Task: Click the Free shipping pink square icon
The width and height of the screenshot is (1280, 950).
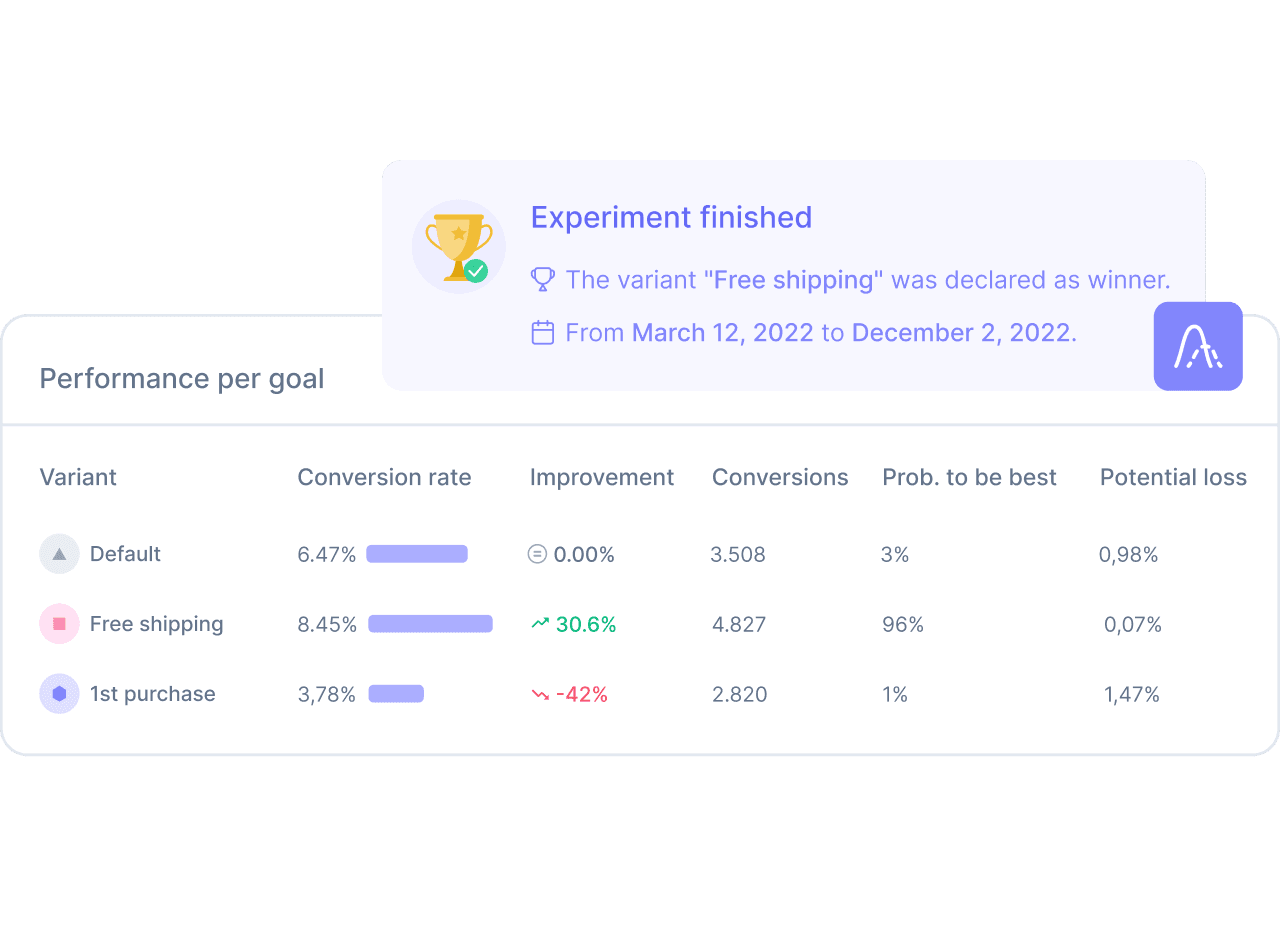Action: click(59, 624)
